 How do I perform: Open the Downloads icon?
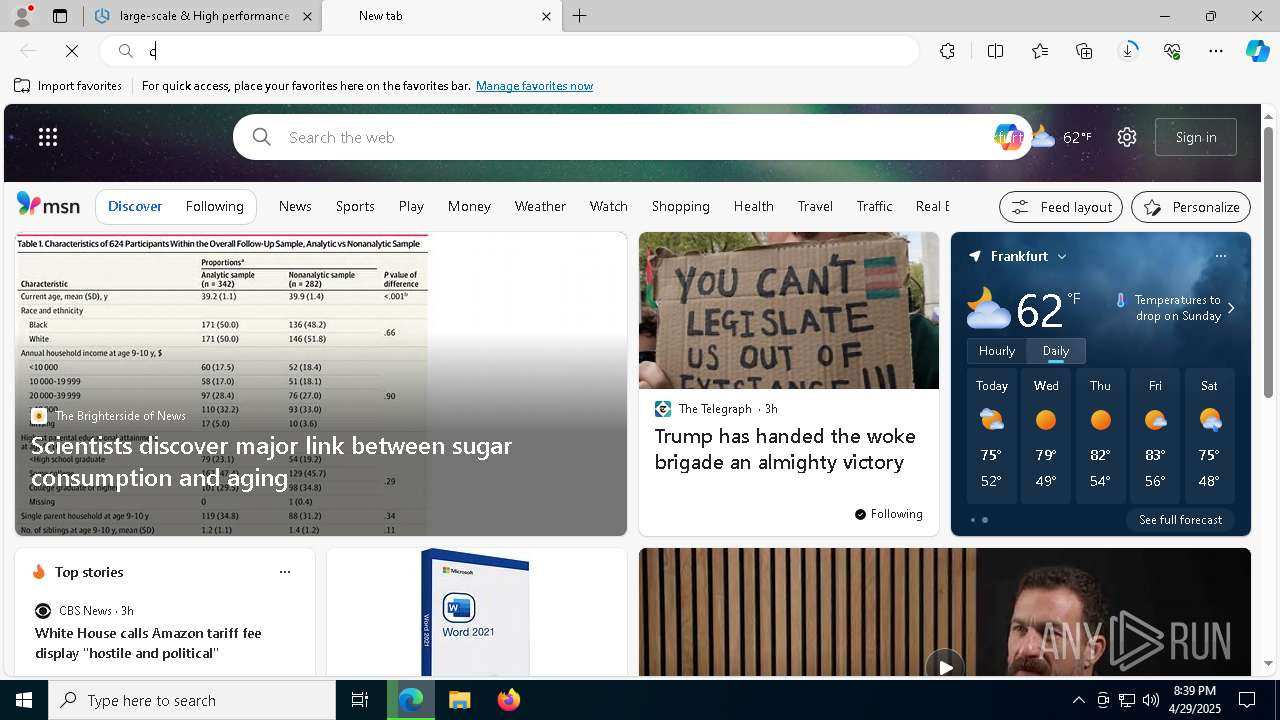[x=1128, y=51]
